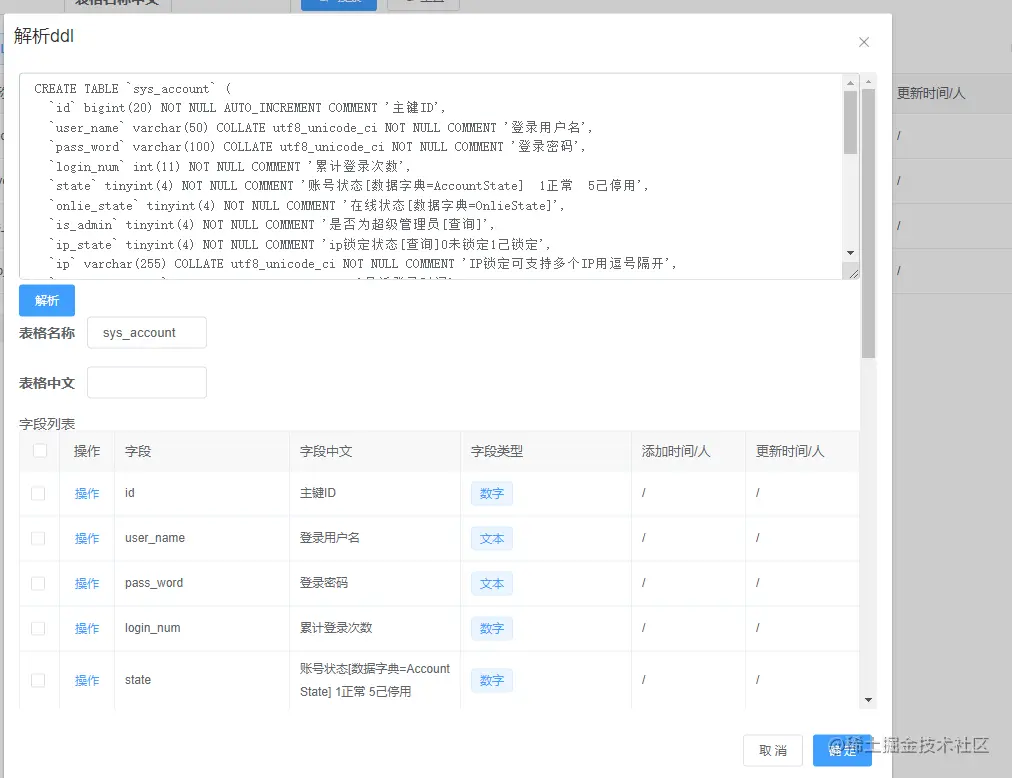The height and width of the screenshot is (778, 1012).
Task: Check the checkbox for the state row
Action: coord(38,681)
